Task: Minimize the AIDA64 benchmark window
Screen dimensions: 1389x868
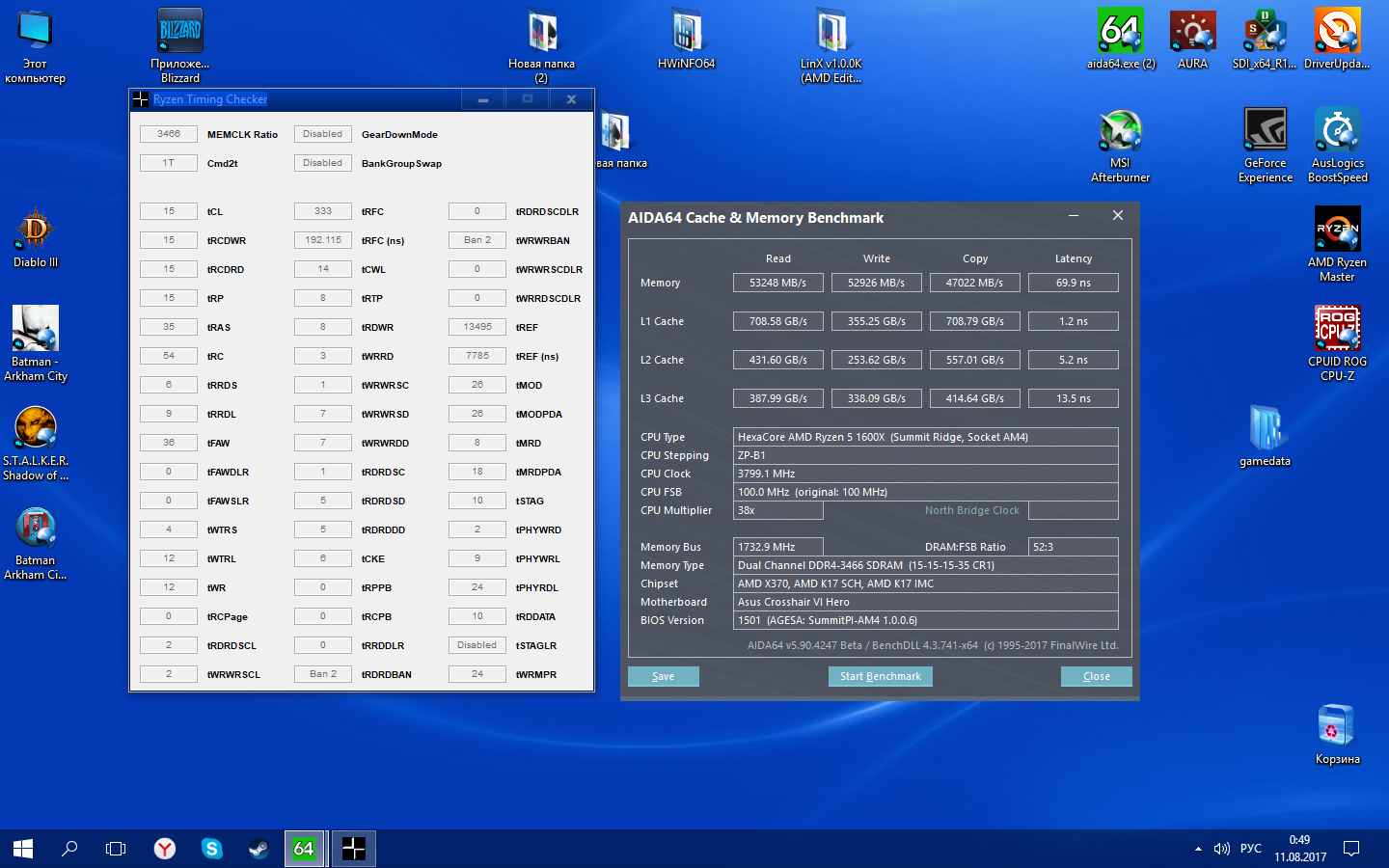Action: click(x=1074, y=216)
